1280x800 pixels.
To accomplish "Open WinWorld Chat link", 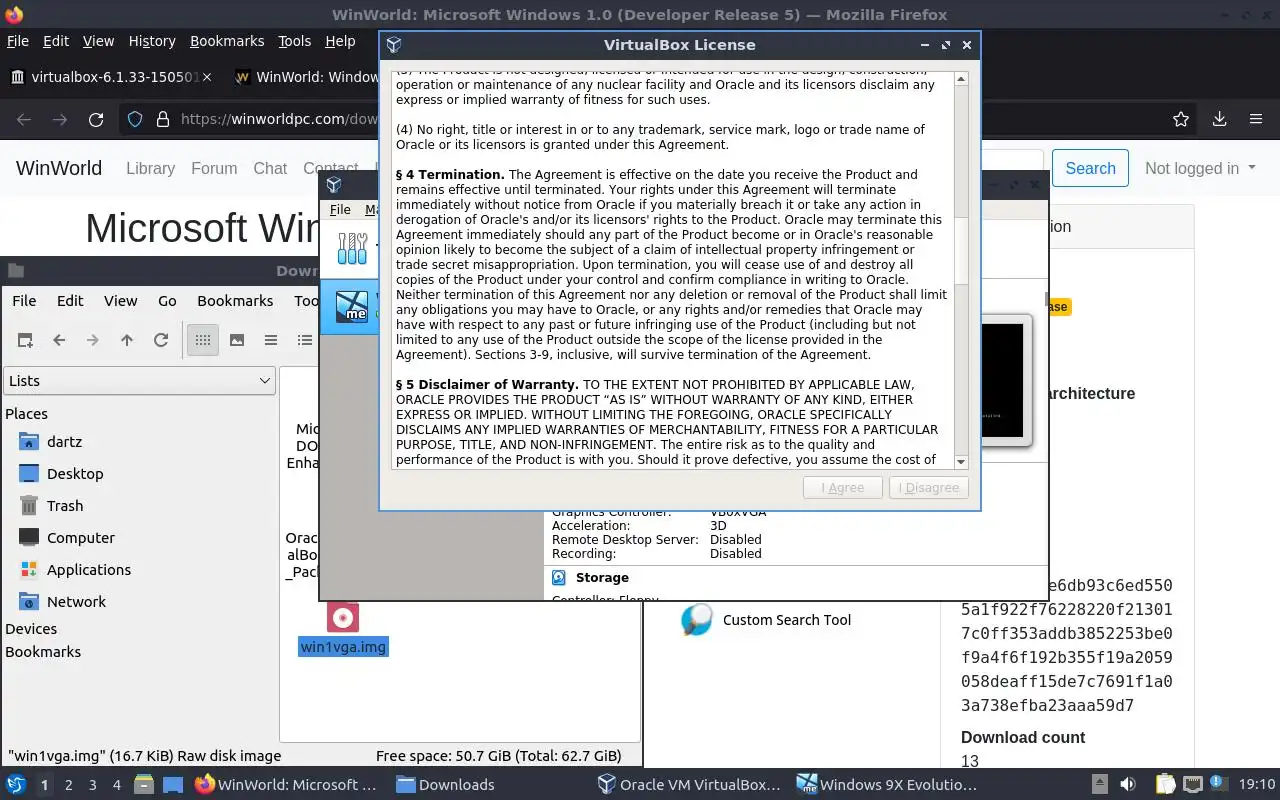I will pyautogui.click(x=270, y=168).
